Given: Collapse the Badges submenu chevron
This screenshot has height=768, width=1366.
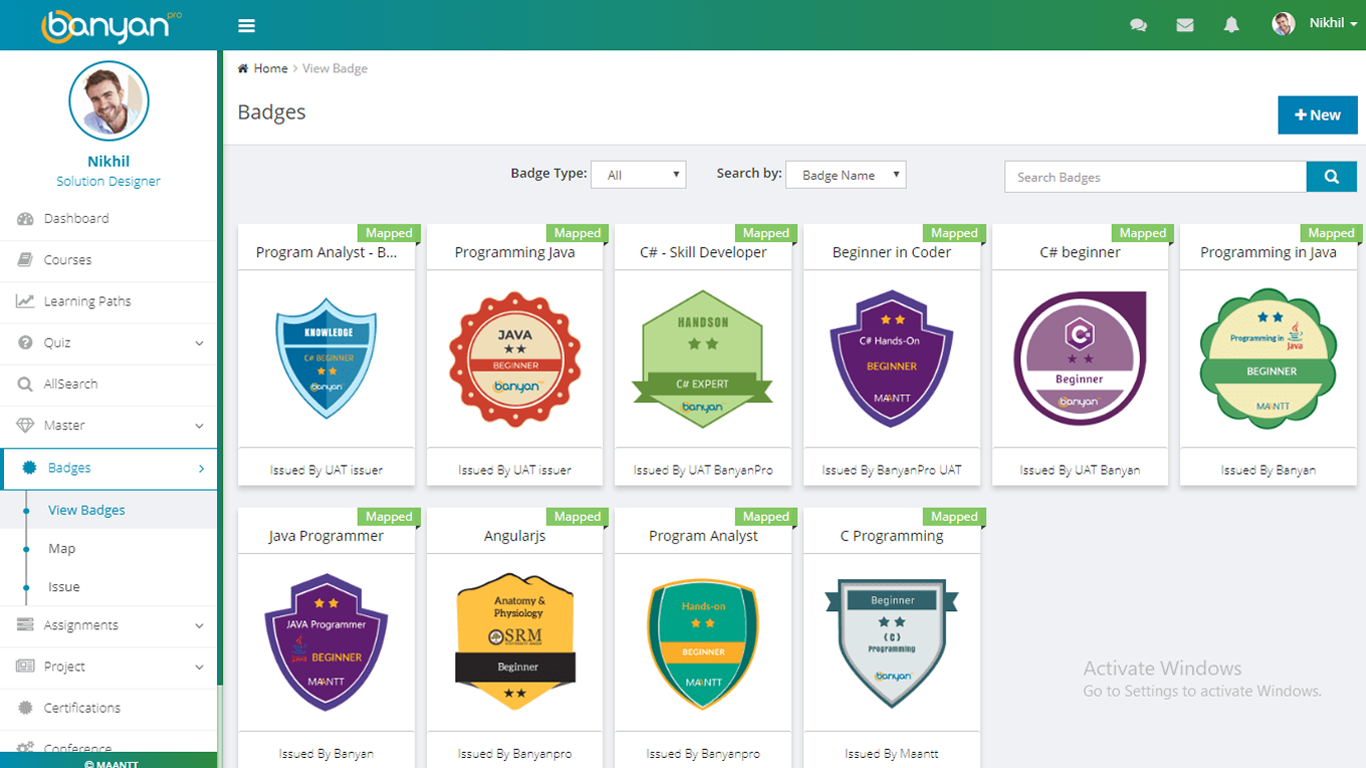Looking at the screenshot, I should 201,468.
